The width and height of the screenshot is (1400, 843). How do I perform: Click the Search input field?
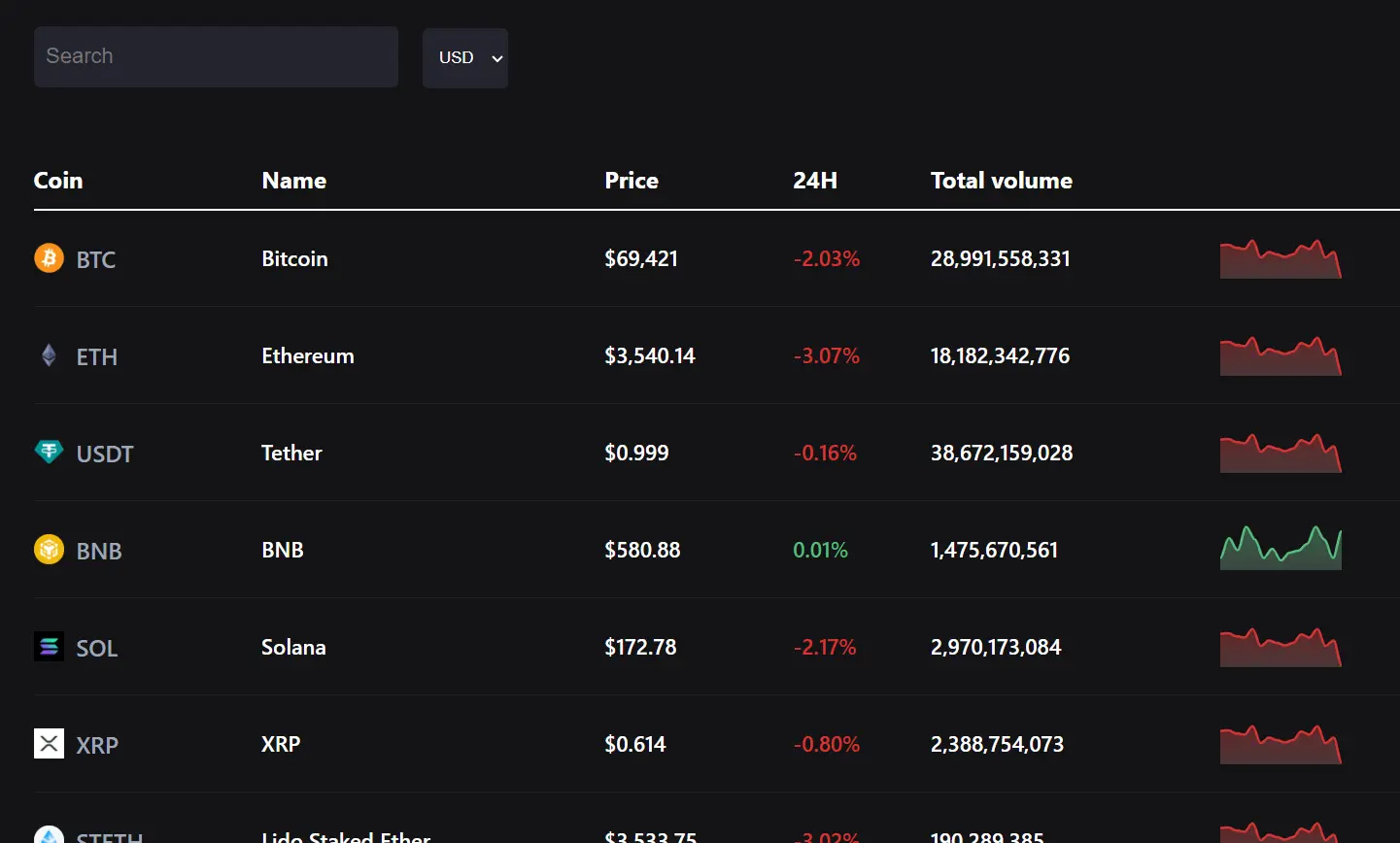pos(216,56)
